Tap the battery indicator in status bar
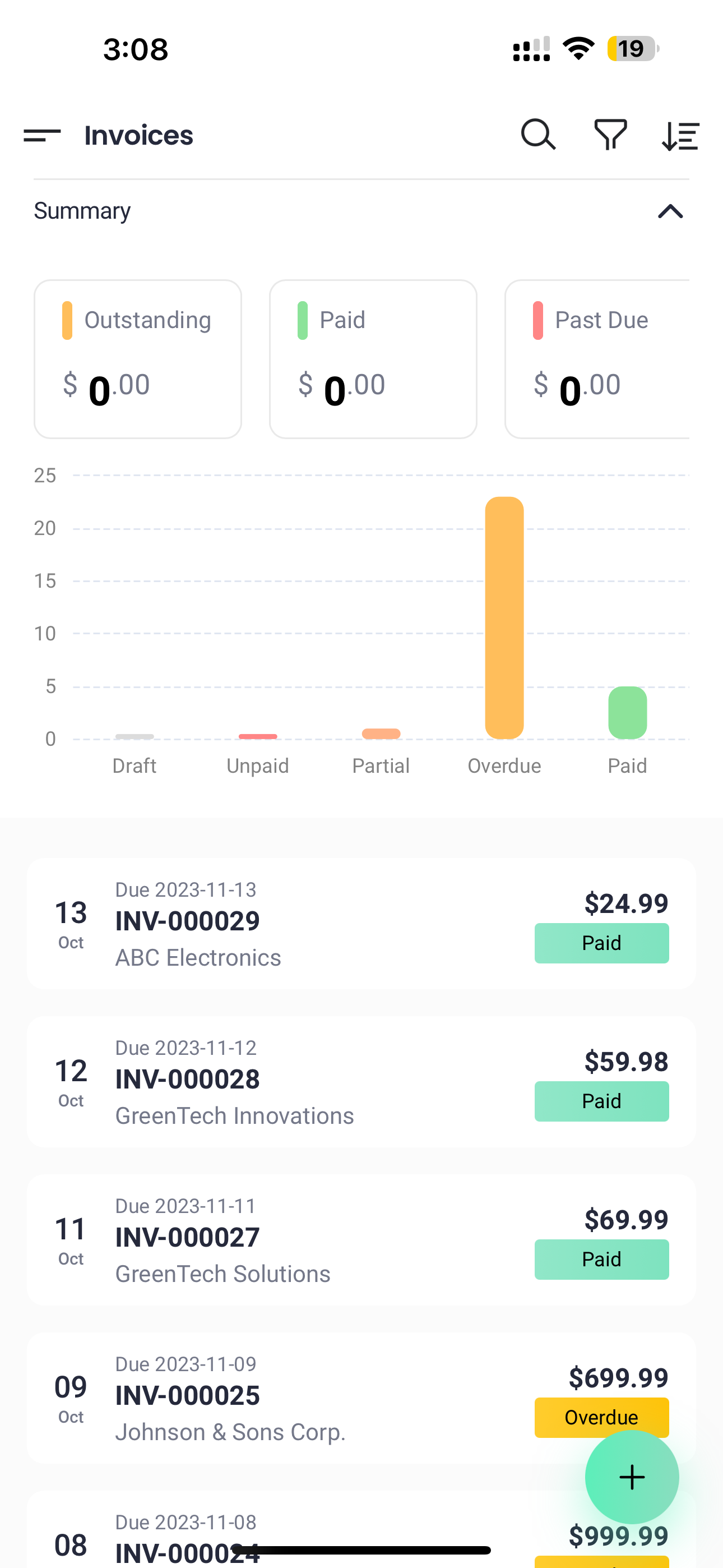 tap(632, 49)
